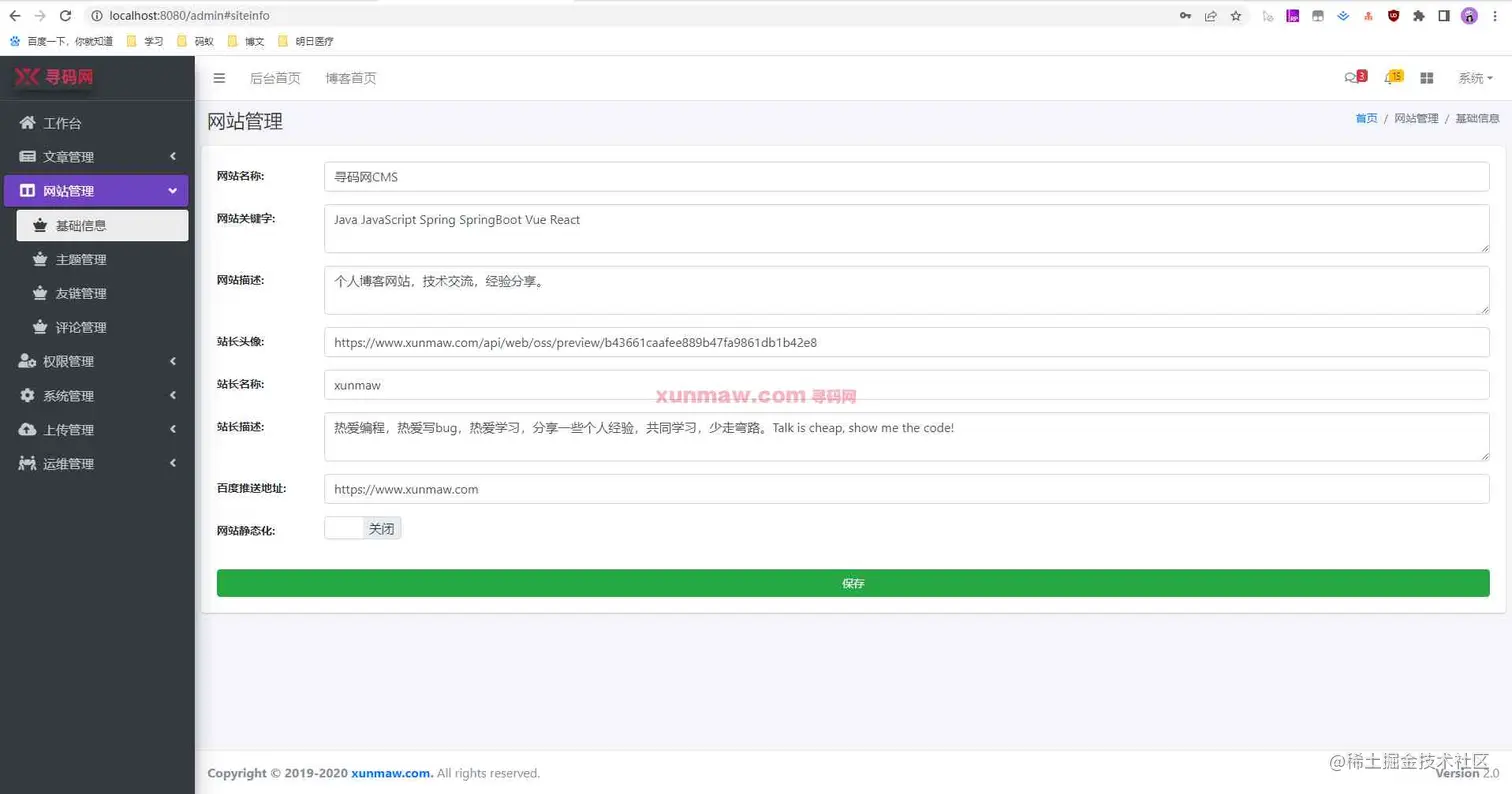
Task: Open 工作台 in the sidebar
Action: [x=96, y=123]
